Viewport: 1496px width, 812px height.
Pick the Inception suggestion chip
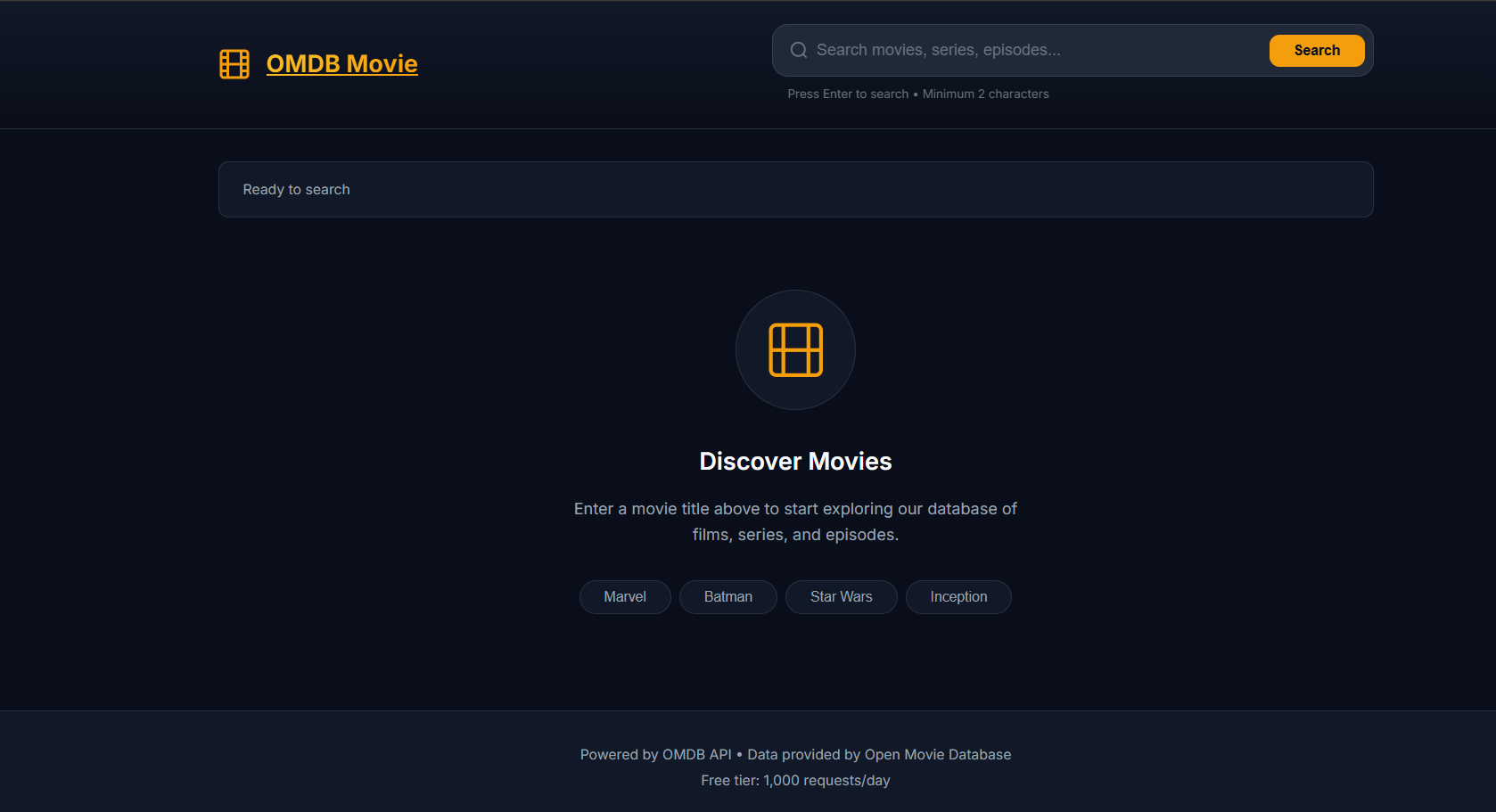click(958, 597)
